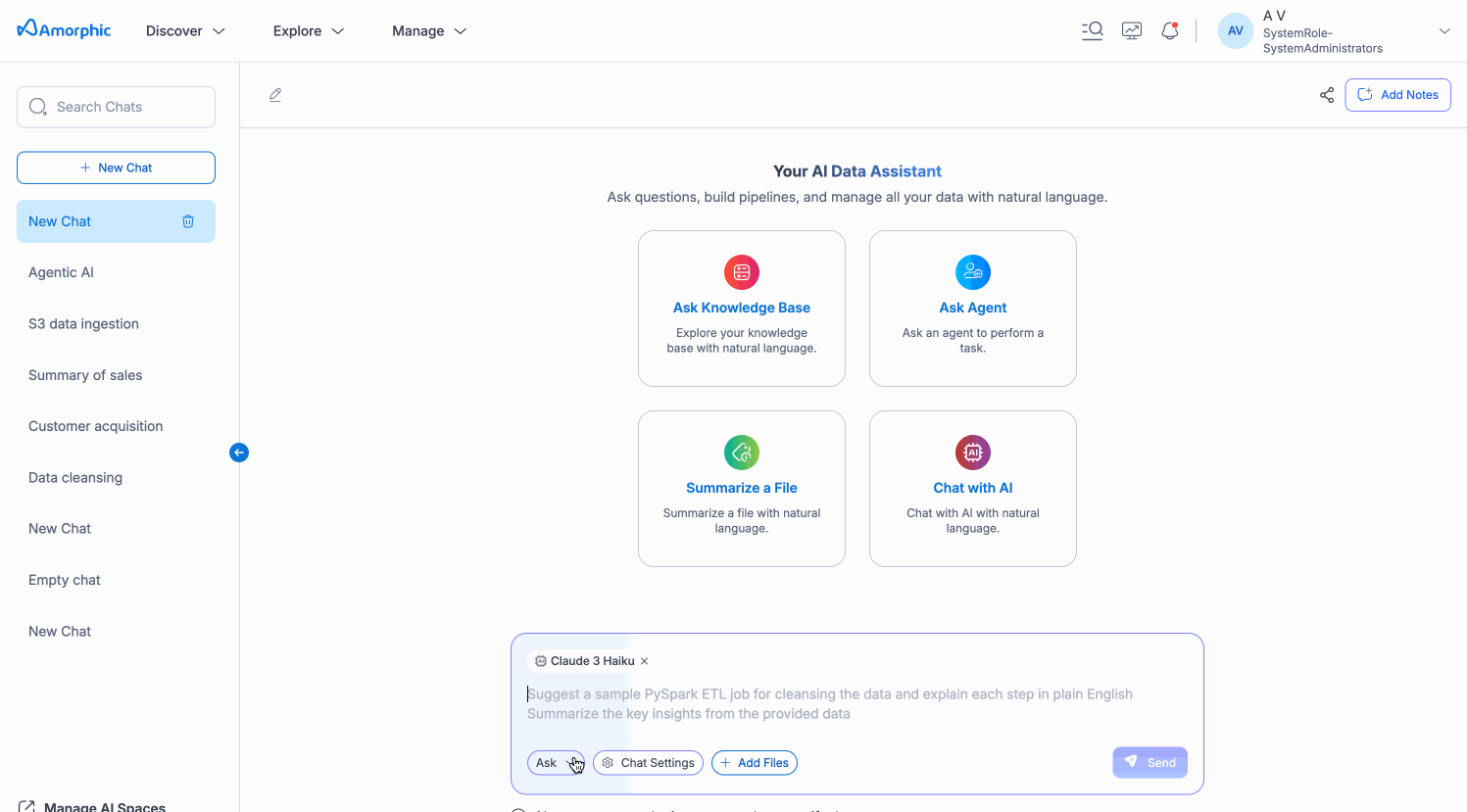Click the monitor insights icon in header
Screen dimensions: 1467x812
coord(1132,31)
